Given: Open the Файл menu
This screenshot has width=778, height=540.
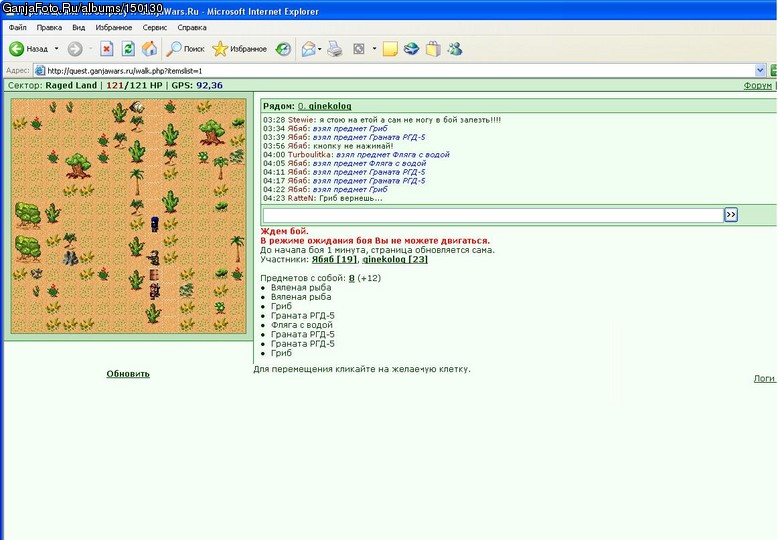Looking at the screenshot, I should (17, 27).
